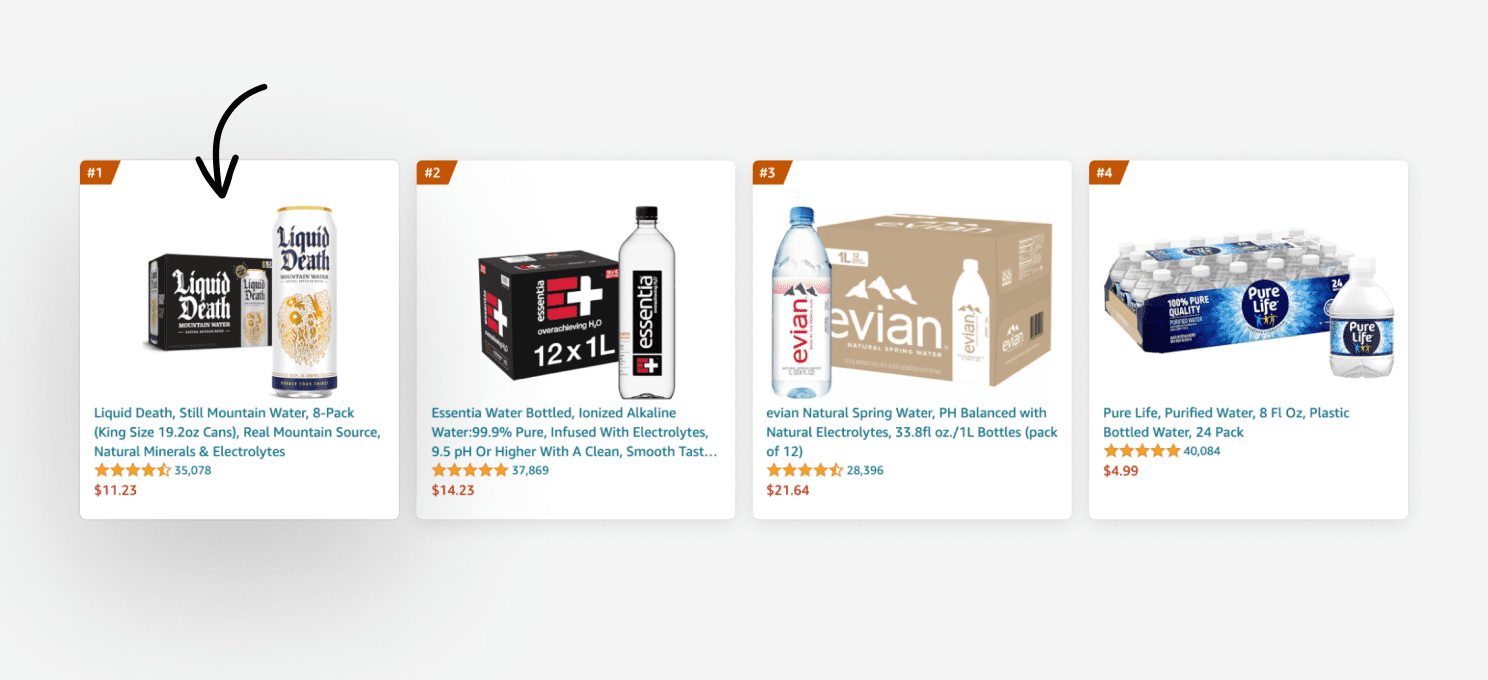This screenshot has width=1488, height=680.
Task: Click the #4 bestseller rank badge
Action: (1107, 173)
